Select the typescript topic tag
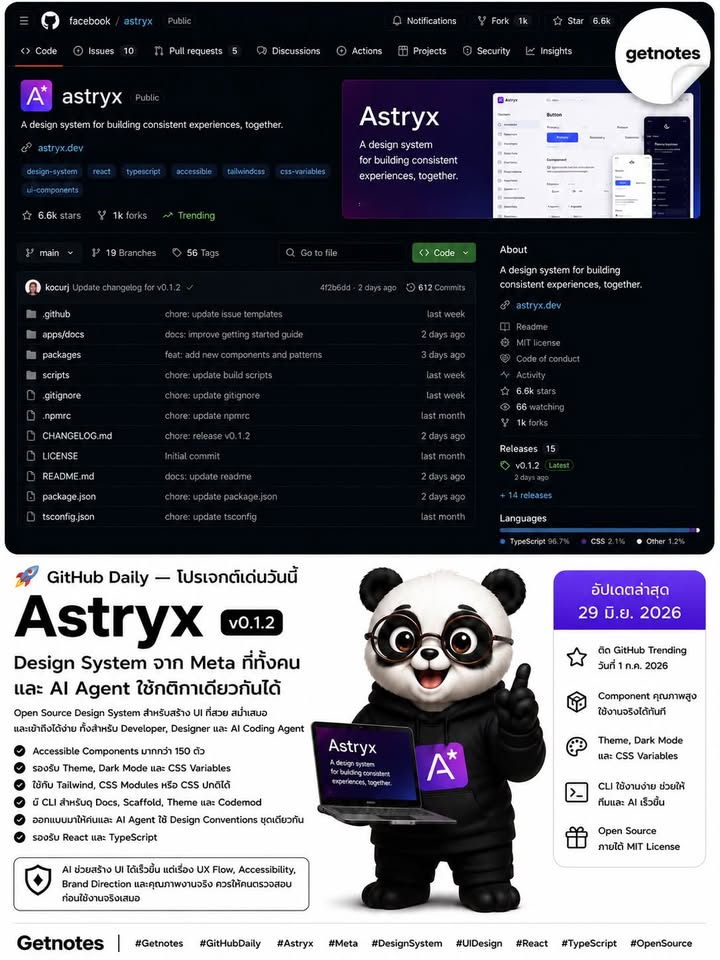 click(x=143, y=171)
